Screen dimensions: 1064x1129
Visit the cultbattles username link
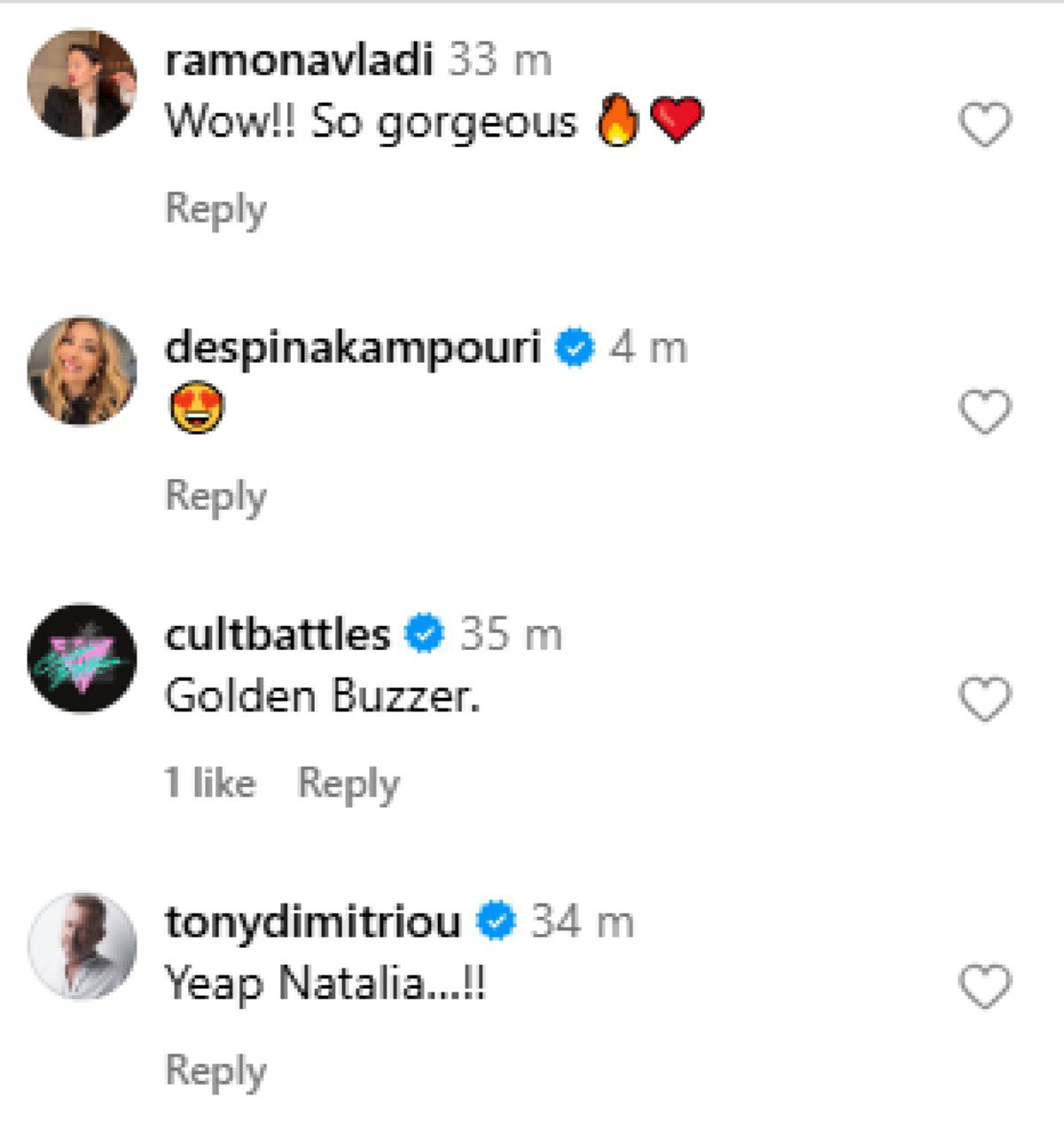pyautogui.click(x=278, y=635)
